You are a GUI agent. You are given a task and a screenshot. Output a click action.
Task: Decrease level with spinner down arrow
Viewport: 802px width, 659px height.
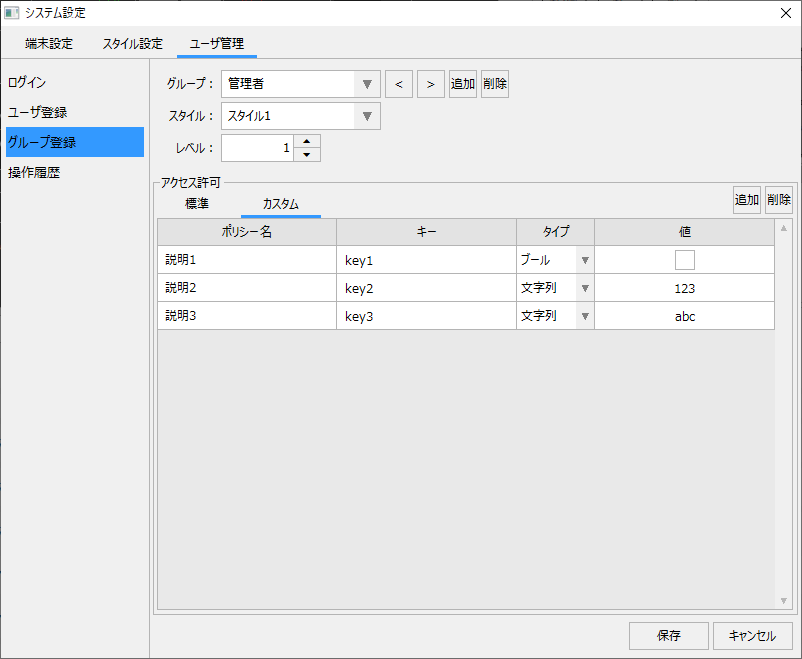click(307, 155)
